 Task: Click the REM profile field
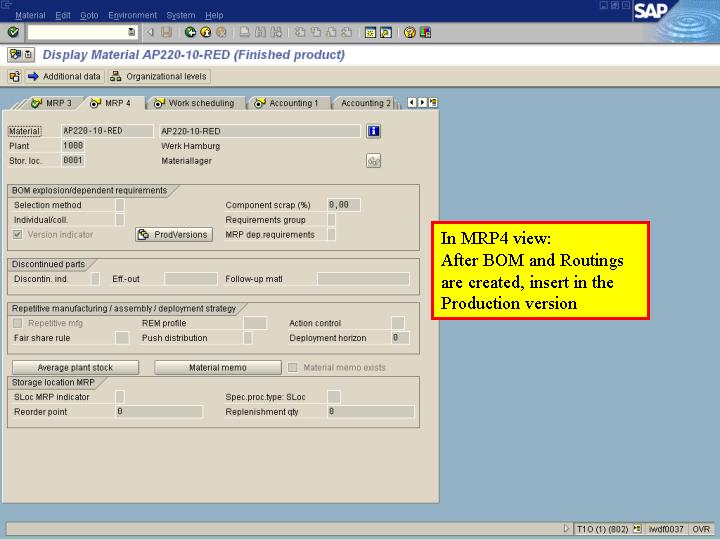[255, 323]
